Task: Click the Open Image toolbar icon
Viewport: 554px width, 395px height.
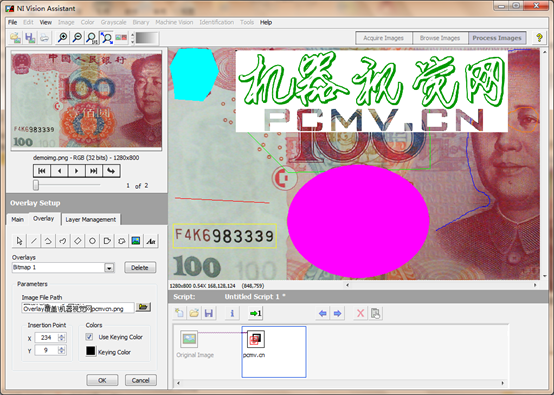Action: coord(15,37)
